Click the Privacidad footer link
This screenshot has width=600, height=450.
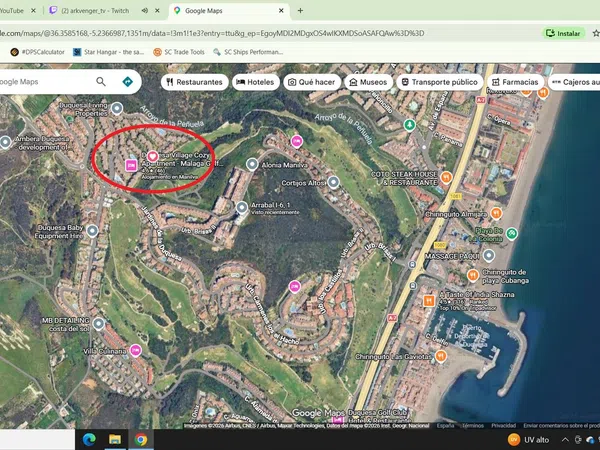[504, 426]
